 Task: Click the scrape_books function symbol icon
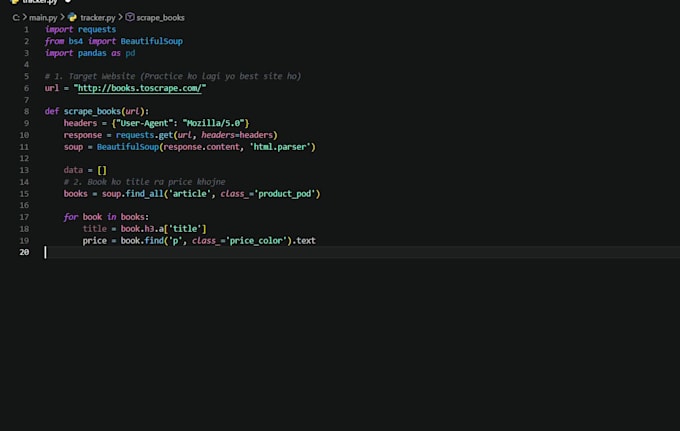tap(130, 17)
